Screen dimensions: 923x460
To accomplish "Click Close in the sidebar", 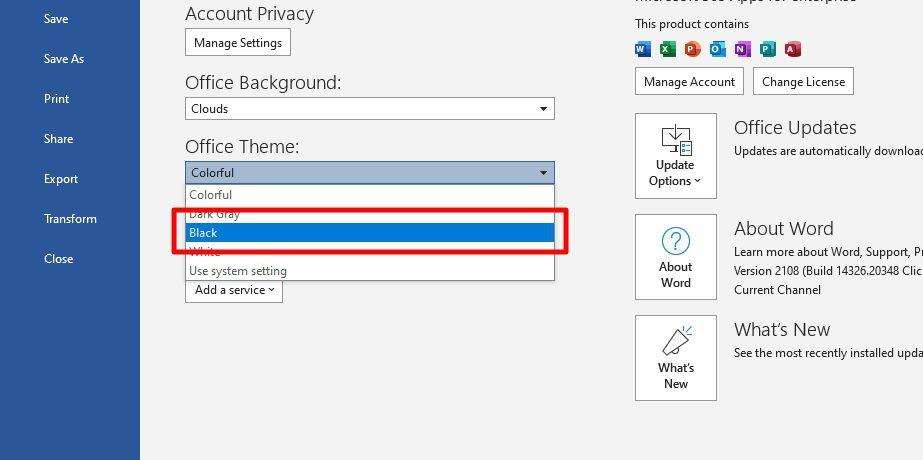I will point(58,259).
